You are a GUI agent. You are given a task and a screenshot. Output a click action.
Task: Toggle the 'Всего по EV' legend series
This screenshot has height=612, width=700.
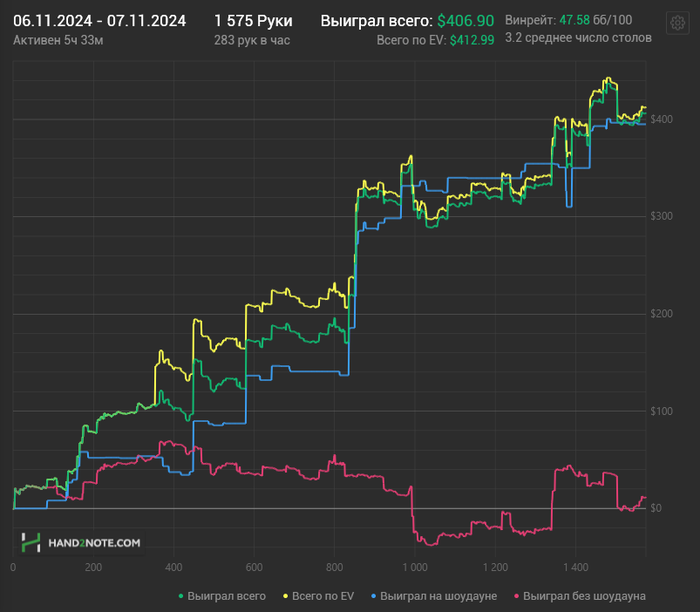(x=319, y=596)
